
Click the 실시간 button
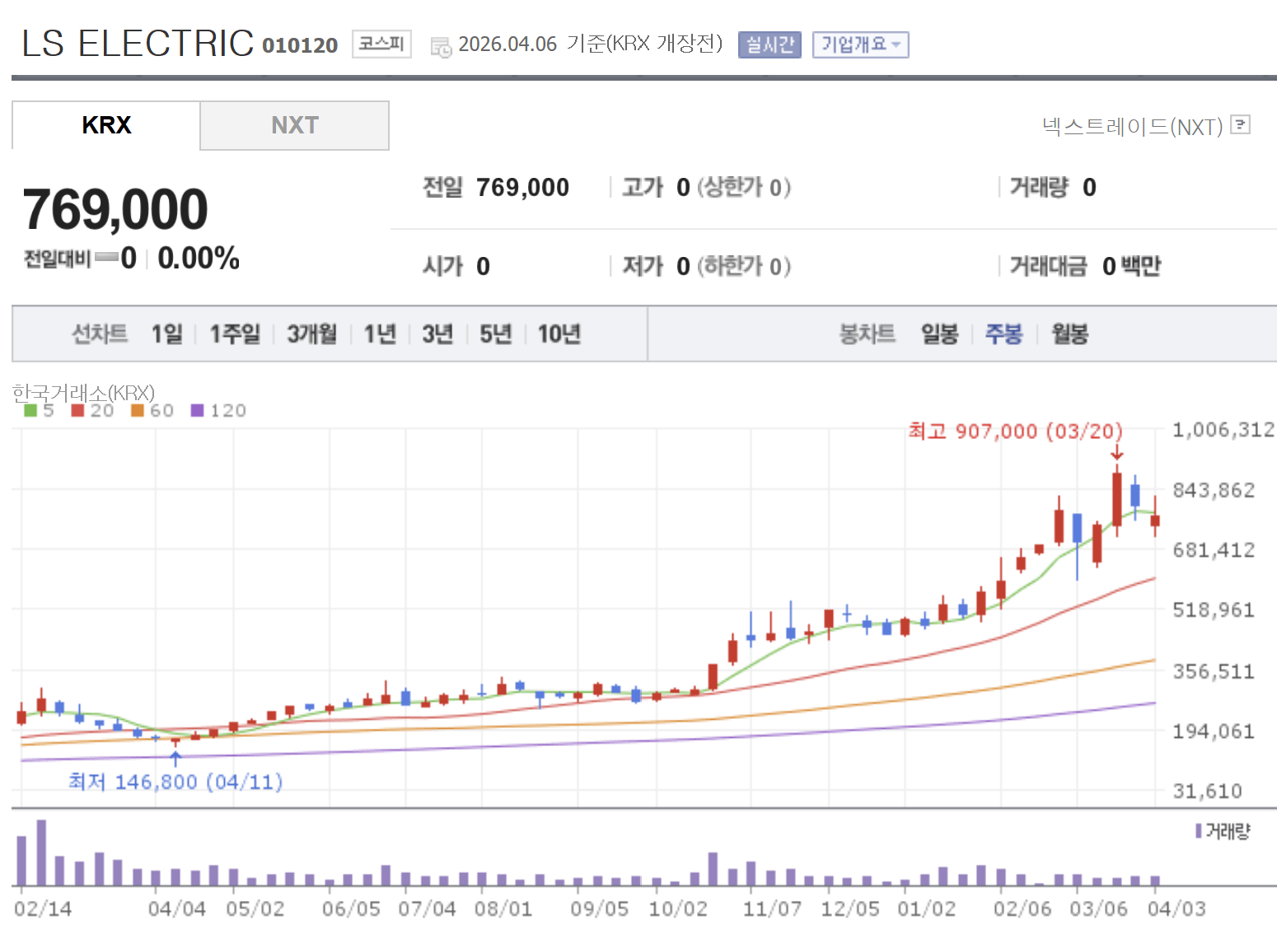pyautogui.click(x=769, y=44)
